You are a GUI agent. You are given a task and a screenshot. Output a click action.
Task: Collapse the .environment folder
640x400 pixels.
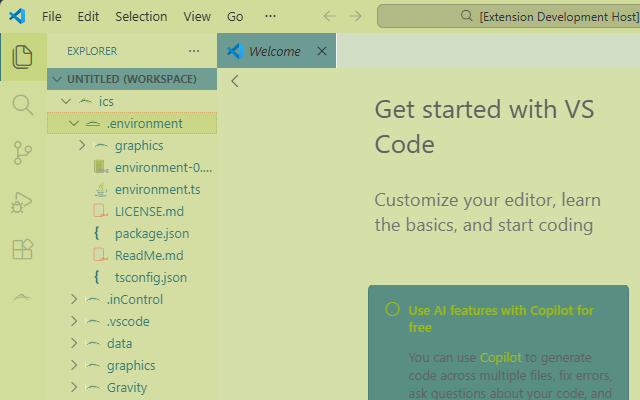pos(74,124)
